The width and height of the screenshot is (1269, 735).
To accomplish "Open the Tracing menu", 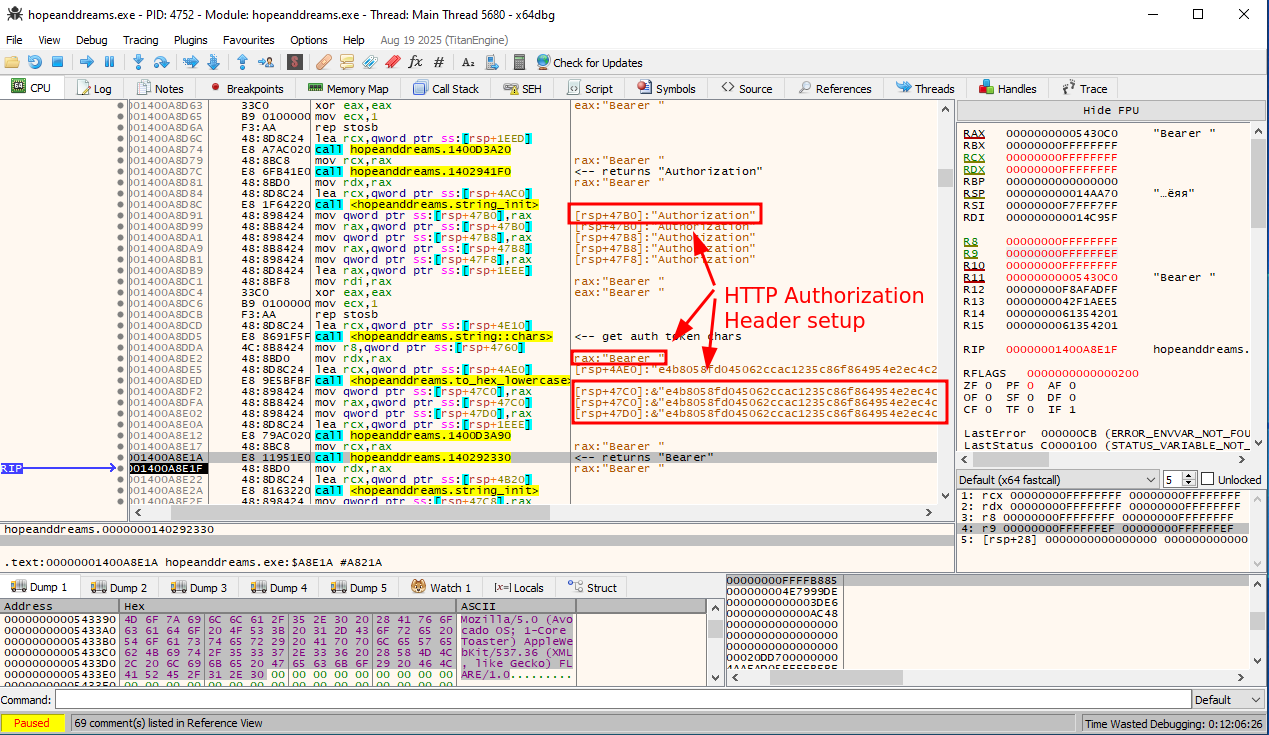I will (x=140, y=40).
